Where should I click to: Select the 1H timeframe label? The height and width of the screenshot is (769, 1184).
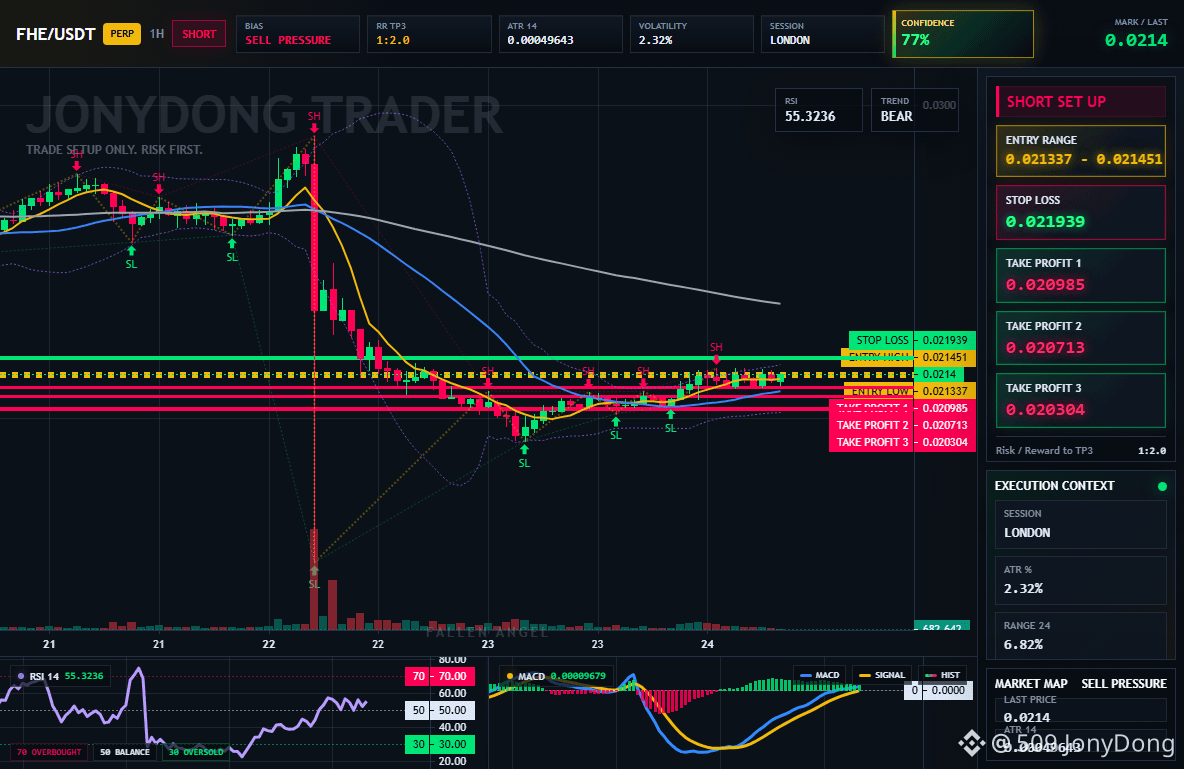tap(156, 34)
